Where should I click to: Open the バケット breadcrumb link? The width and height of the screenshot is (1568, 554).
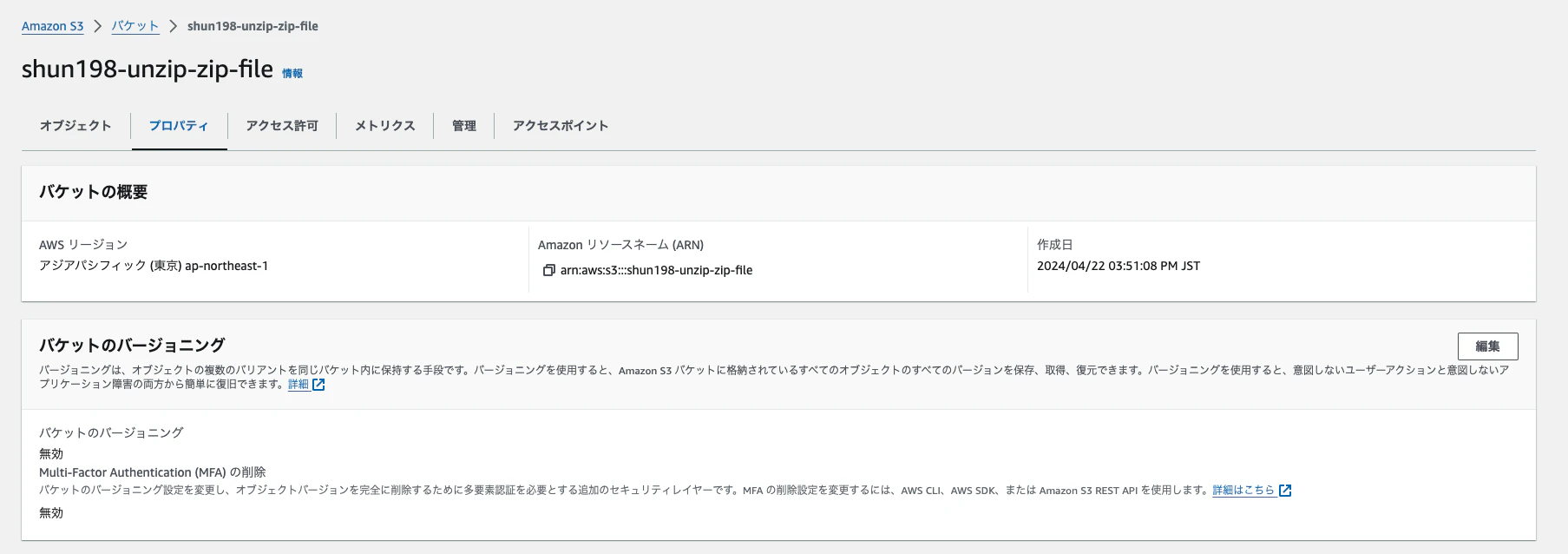135,26
